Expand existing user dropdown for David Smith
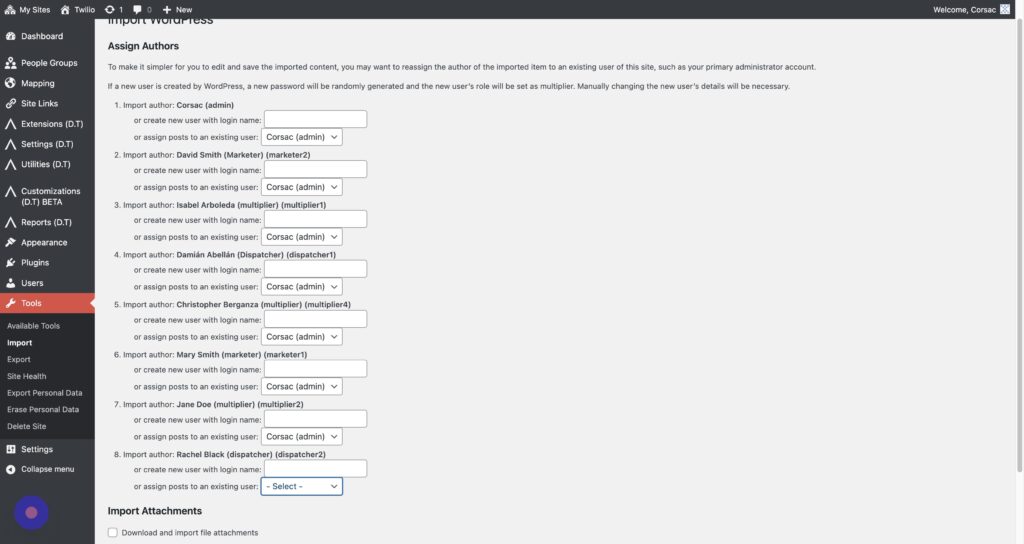 [x=301, y=187]
